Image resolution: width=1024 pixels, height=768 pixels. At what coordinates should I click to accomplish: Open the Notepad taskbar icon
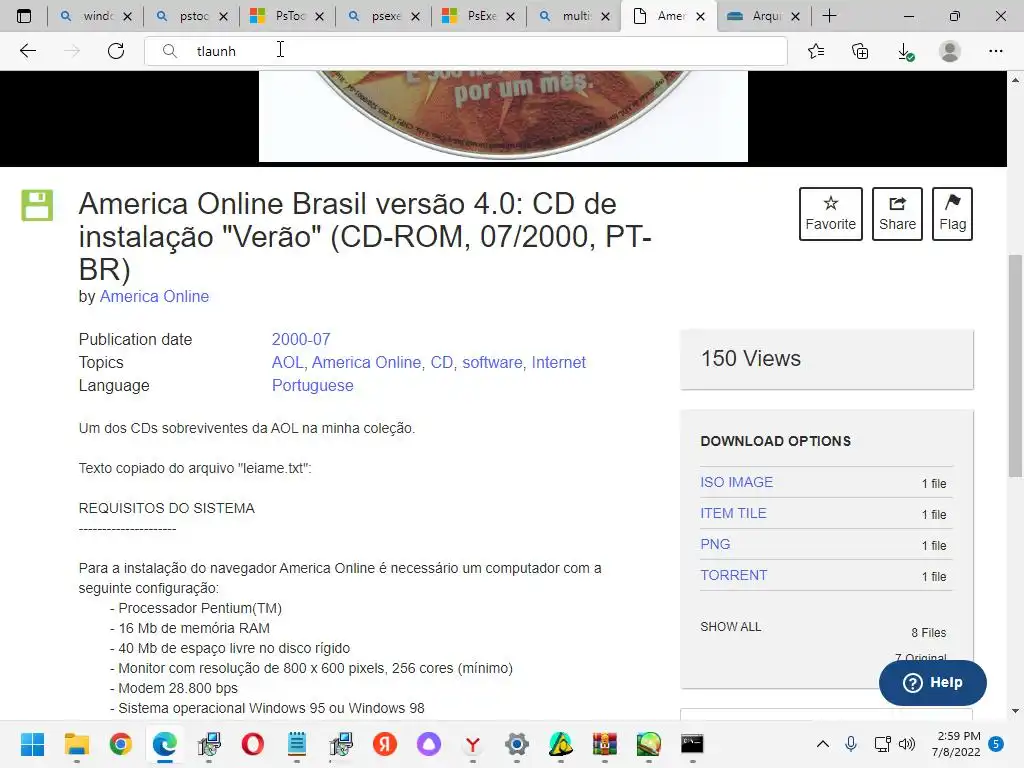tap(296, 744)
